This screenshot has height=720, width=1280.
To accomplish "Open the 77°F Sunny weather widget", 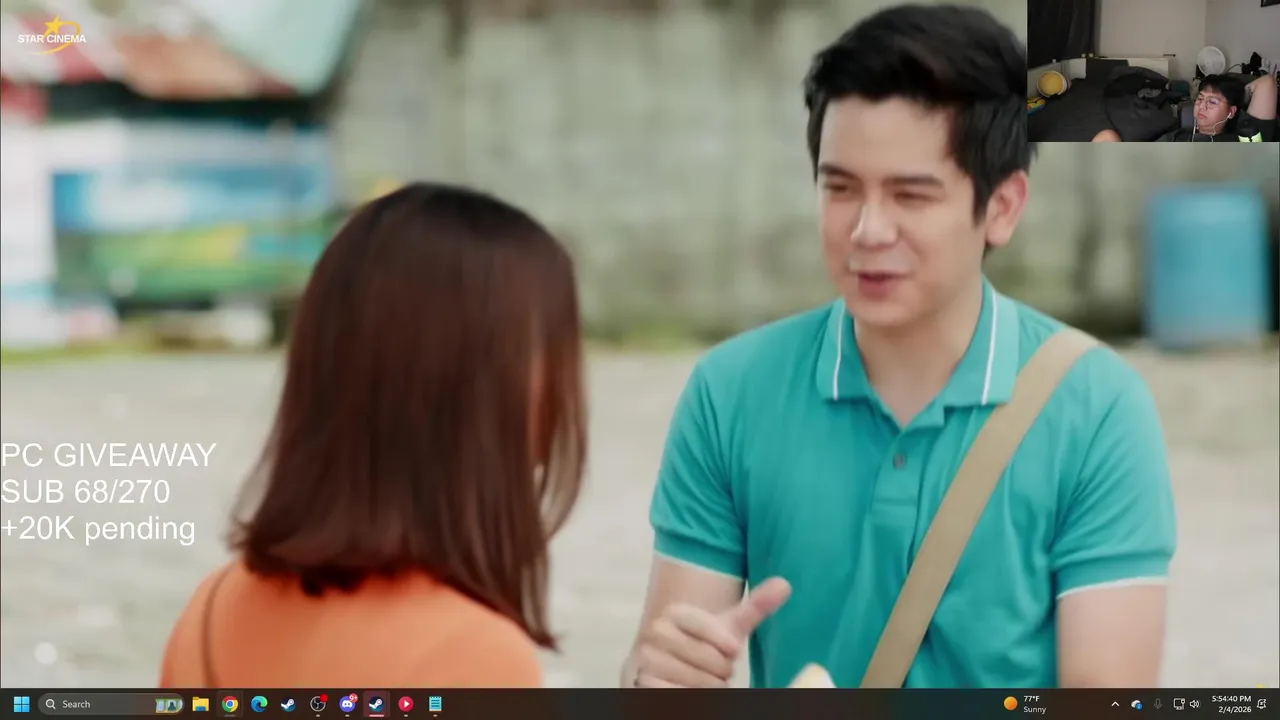I will coord(1025,704).
